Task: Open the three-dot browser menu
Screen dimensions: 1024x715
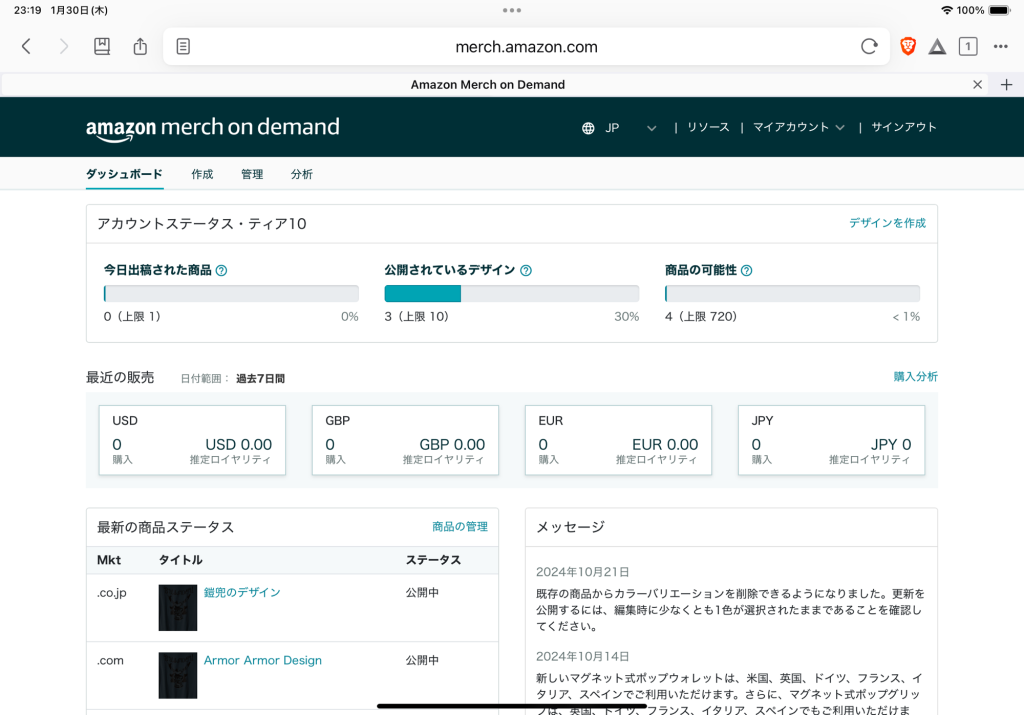Action: 1001,46
